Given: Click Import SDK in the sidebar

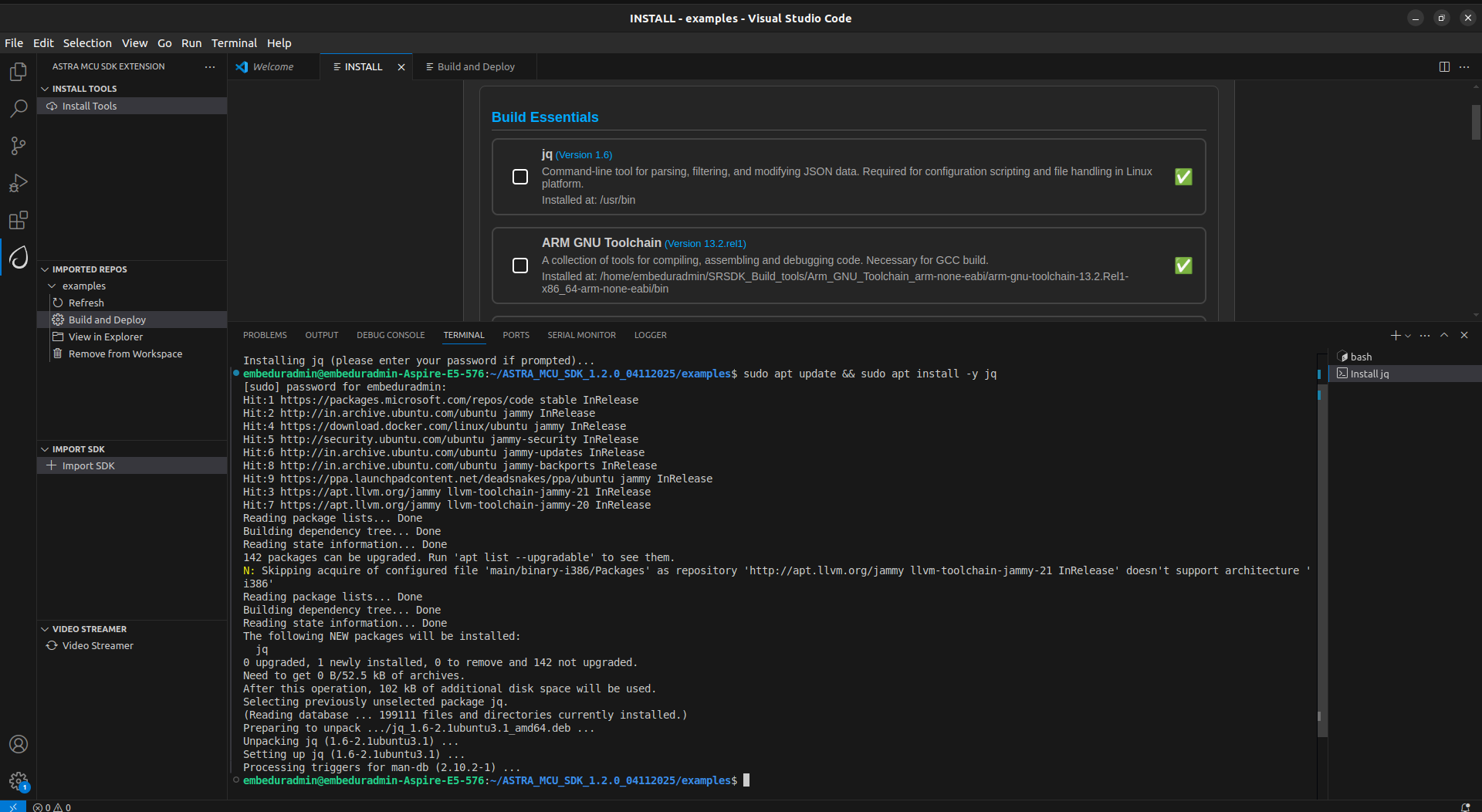Looking at the screenshot, I should pyautogui.click(x=87, y=465).
